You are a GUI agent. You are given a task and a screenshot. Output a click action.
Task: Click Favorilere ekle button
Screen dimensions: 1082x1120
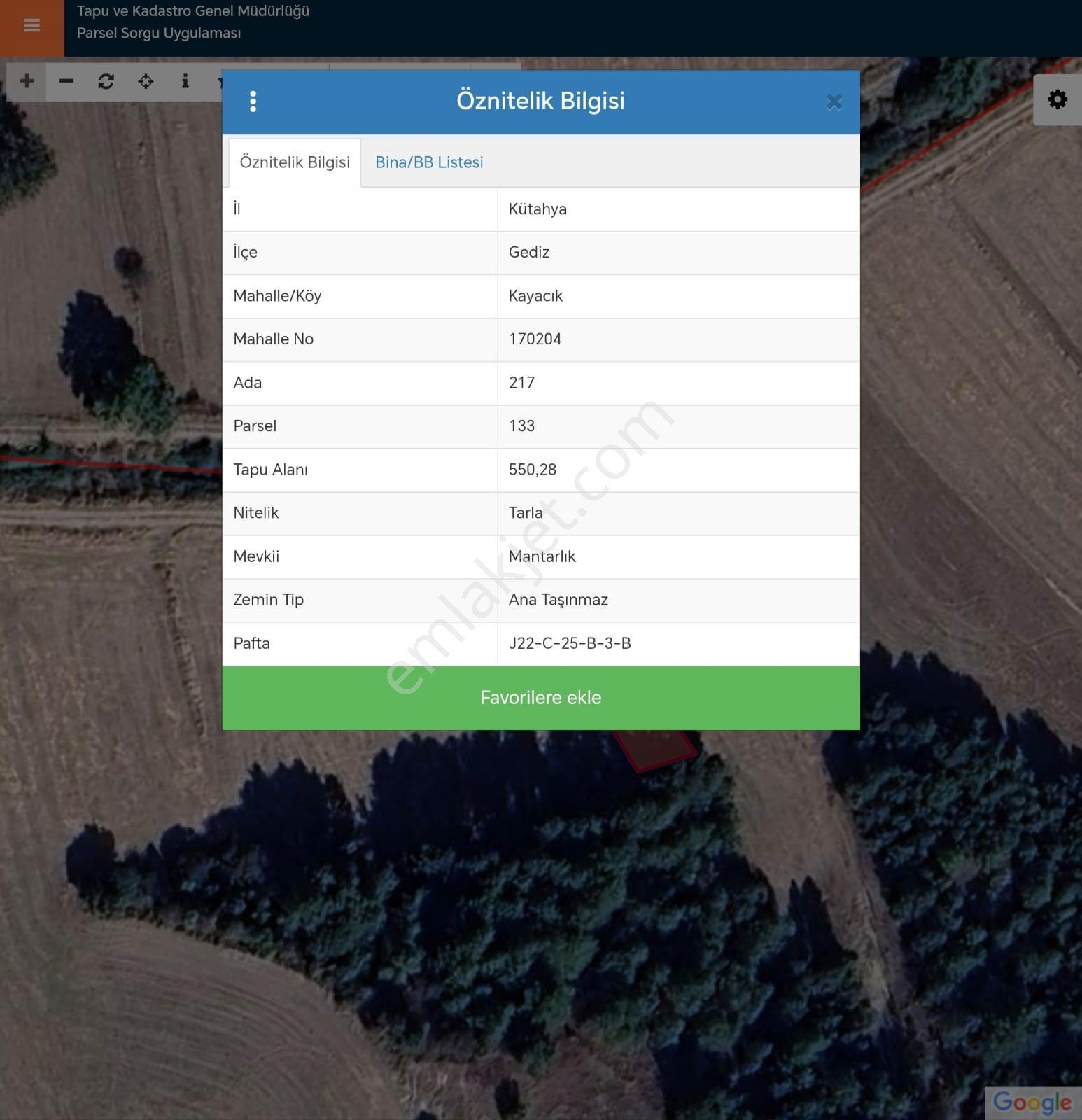tap(541, 698)
